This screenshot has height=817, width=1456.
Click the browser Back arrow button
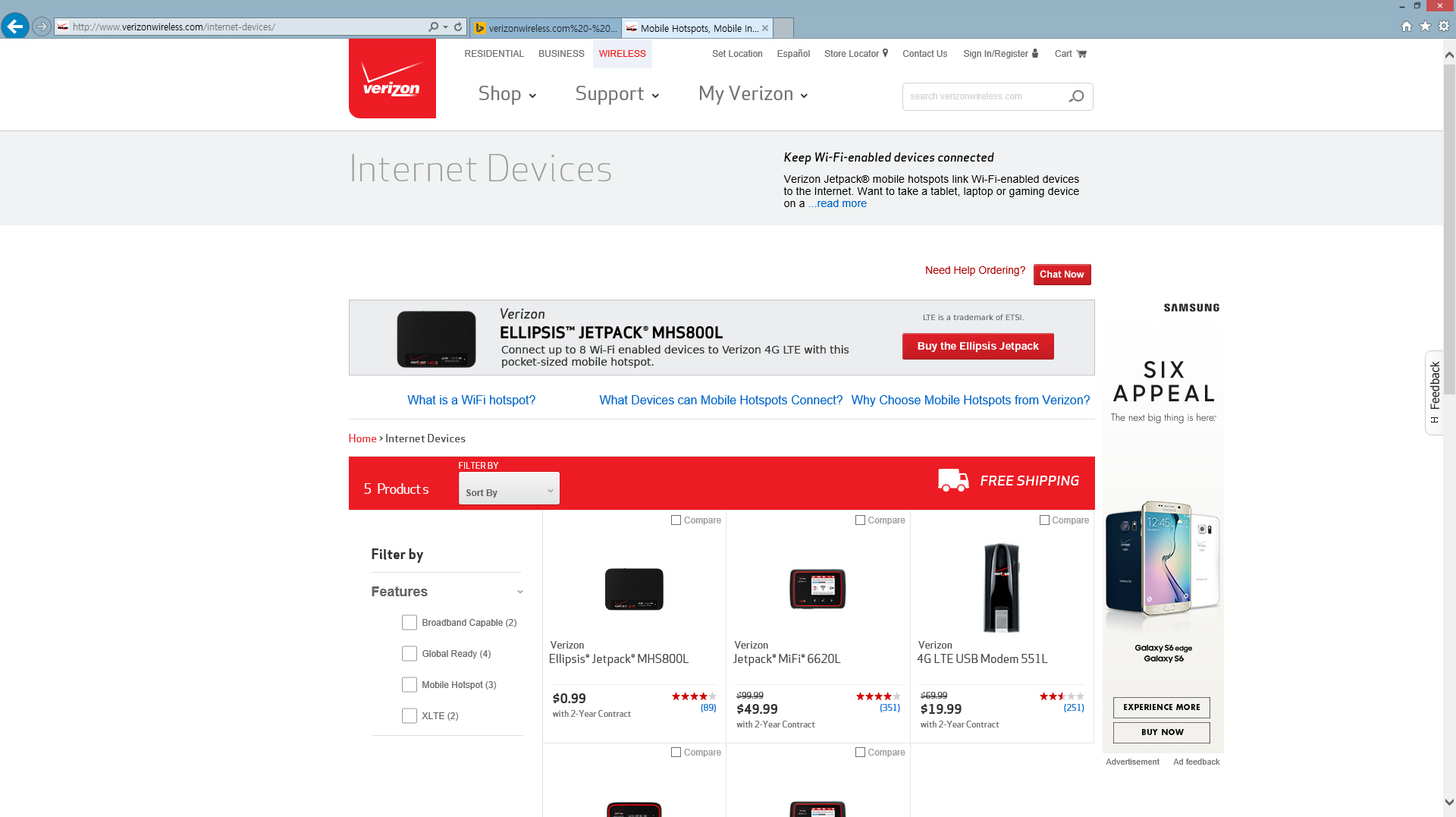(x=15, y=27)
